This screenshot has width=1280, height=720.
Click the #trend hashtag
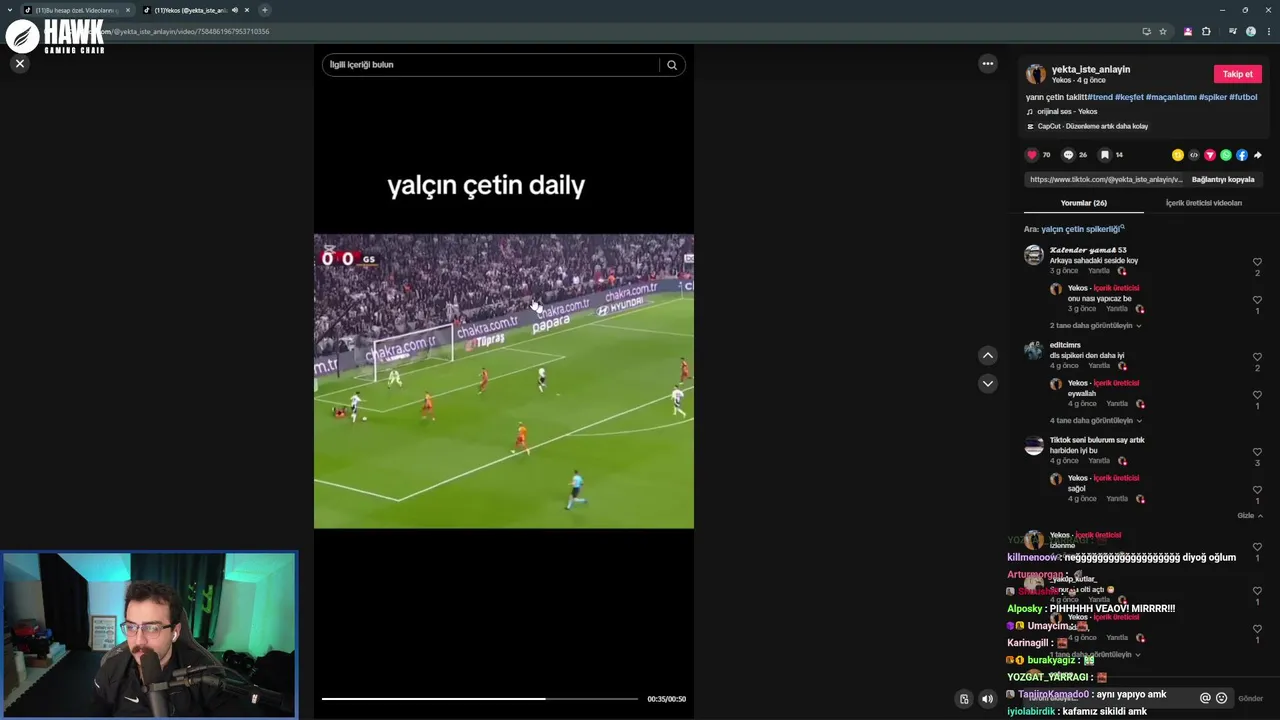click(1100, 97)
